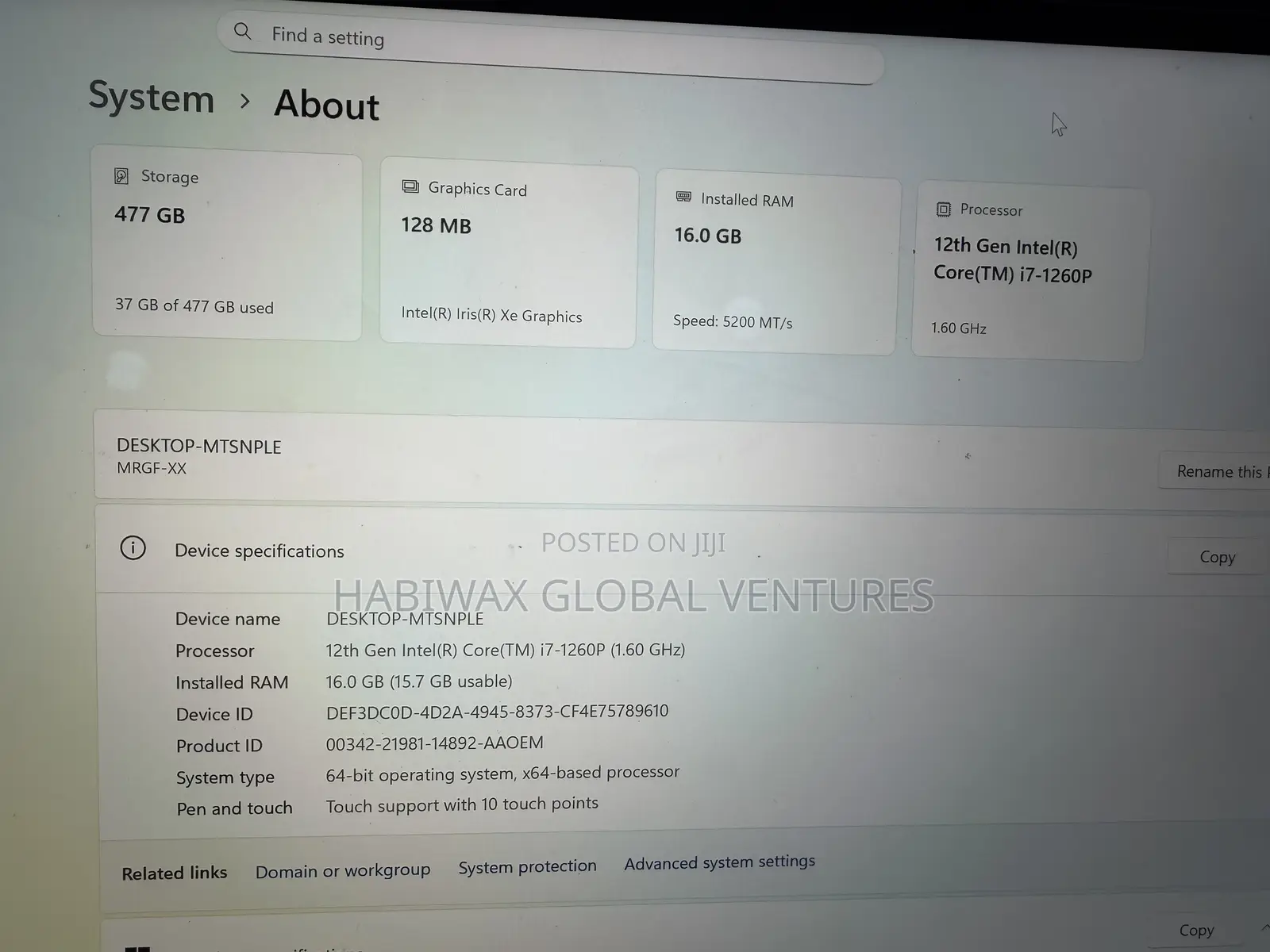Click the Speed: 5200 MT/s text
The width and height of the screenshot is (1270, 952).
[733, 321]
